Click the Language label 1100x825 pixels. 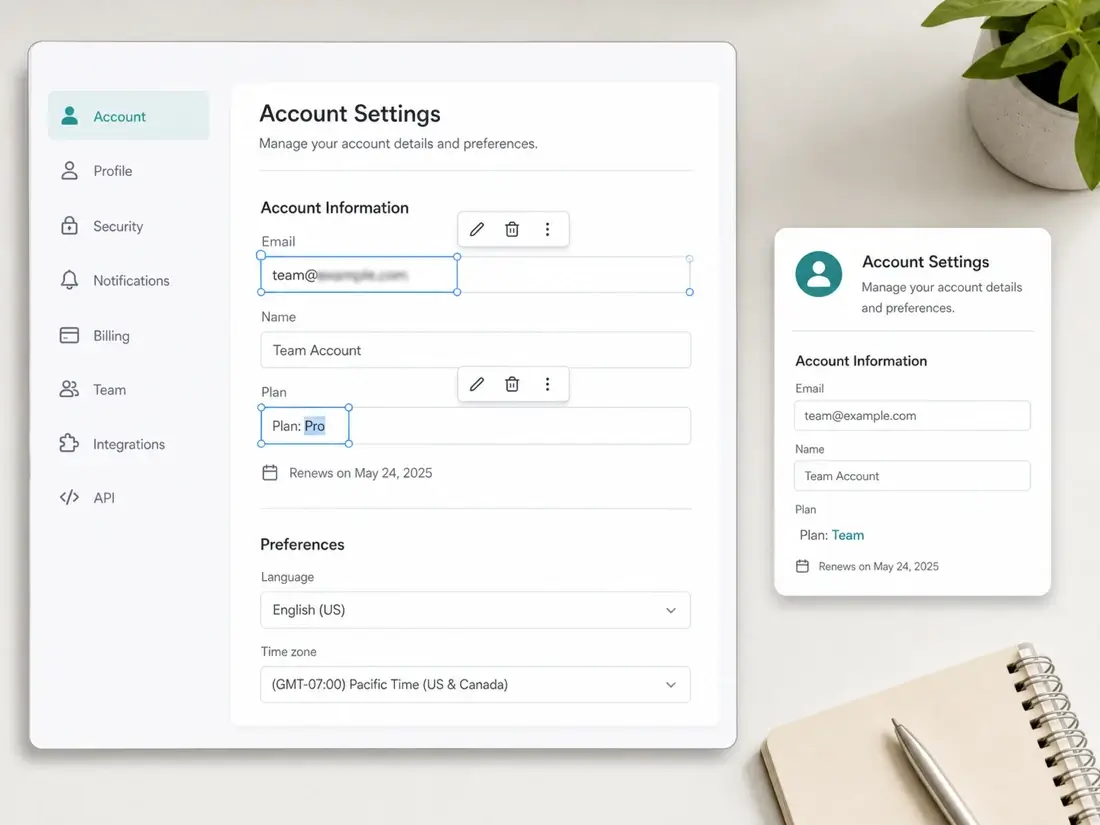pyautogui.click(x=288, y=577)
